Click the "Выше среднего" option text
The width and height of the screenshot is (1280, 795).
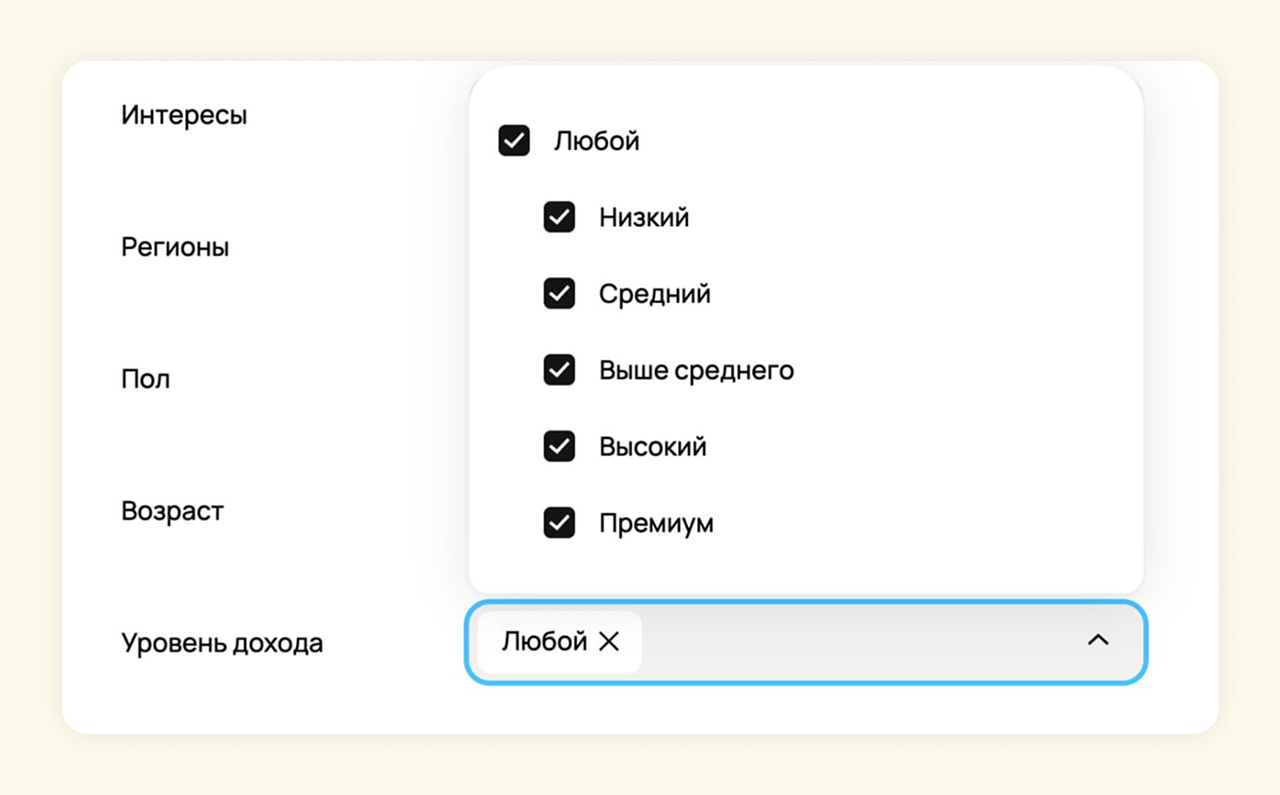[x=696, y=370]
